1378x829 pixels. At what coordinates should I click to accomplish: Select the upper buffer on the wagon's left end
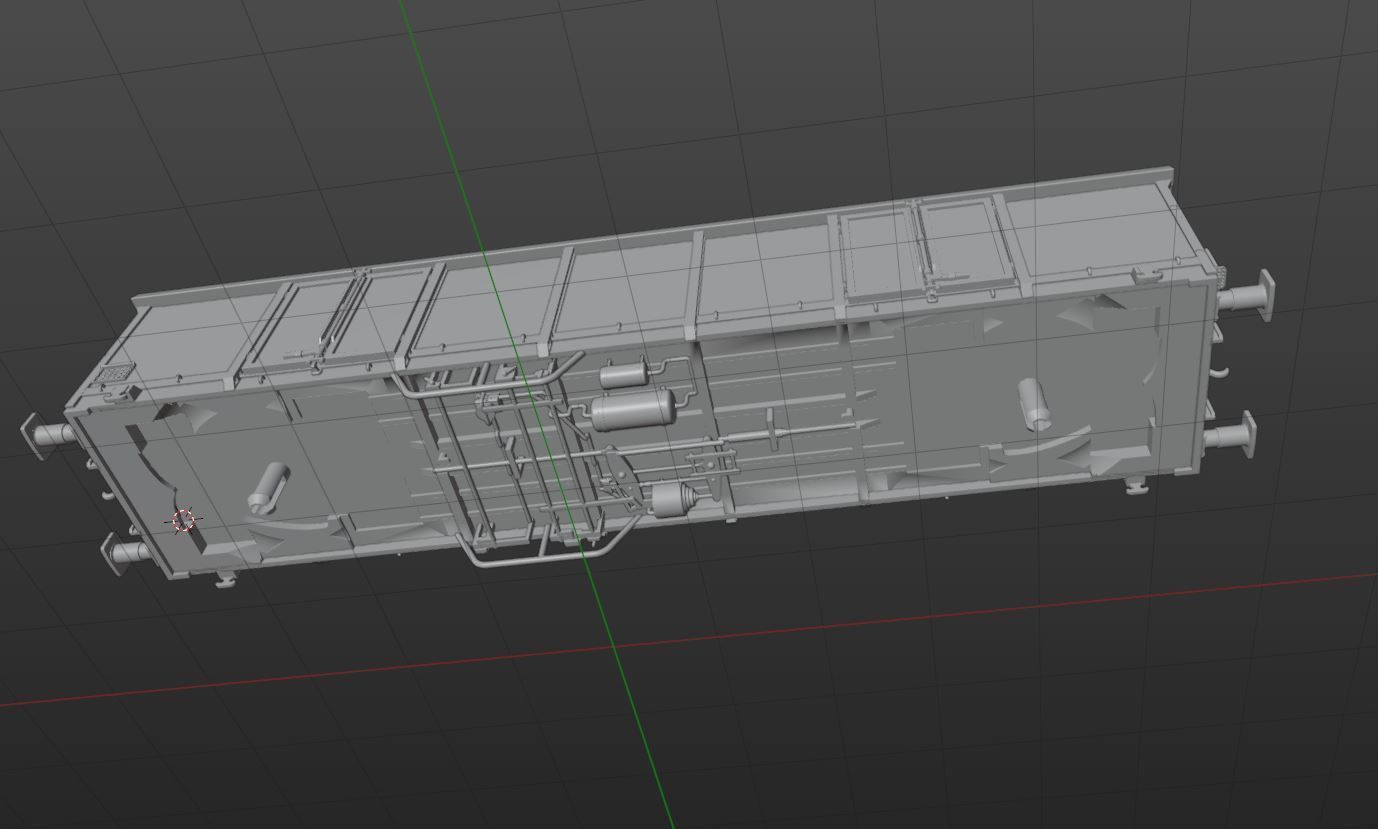tap(46, 435)
